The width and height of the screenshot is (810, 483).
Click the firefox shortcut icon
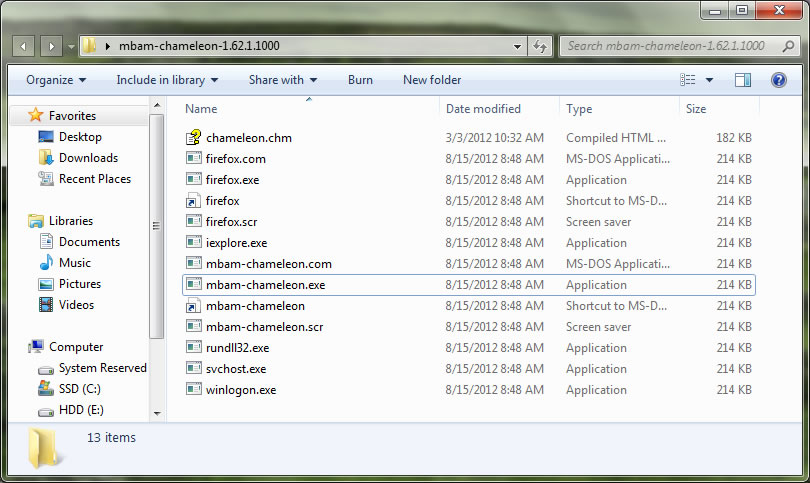point(194,200)
